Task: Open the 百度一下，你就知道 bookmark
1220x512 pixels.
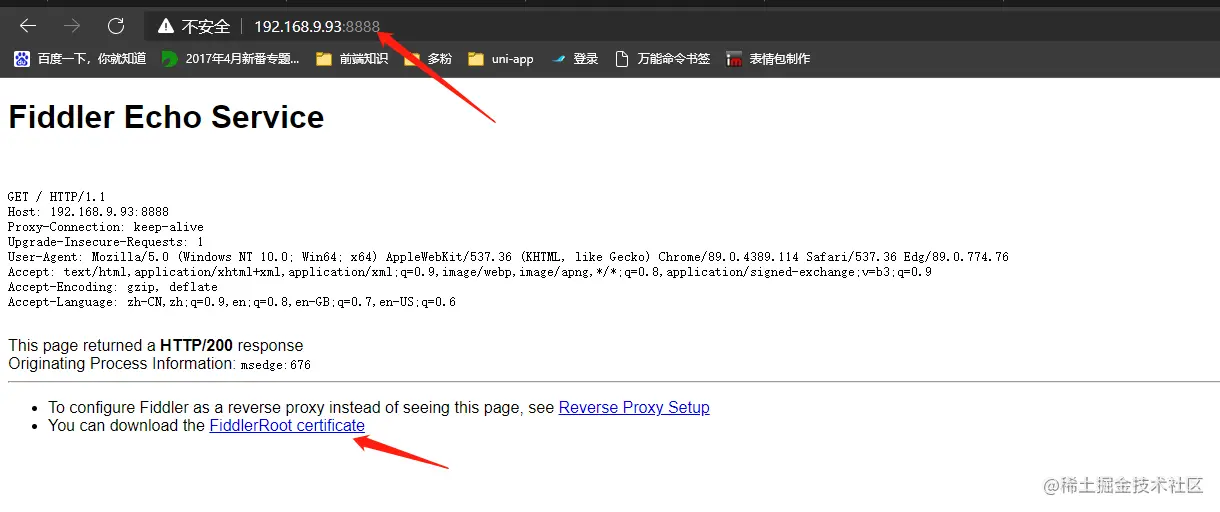Action: click(x=80, y=59)
